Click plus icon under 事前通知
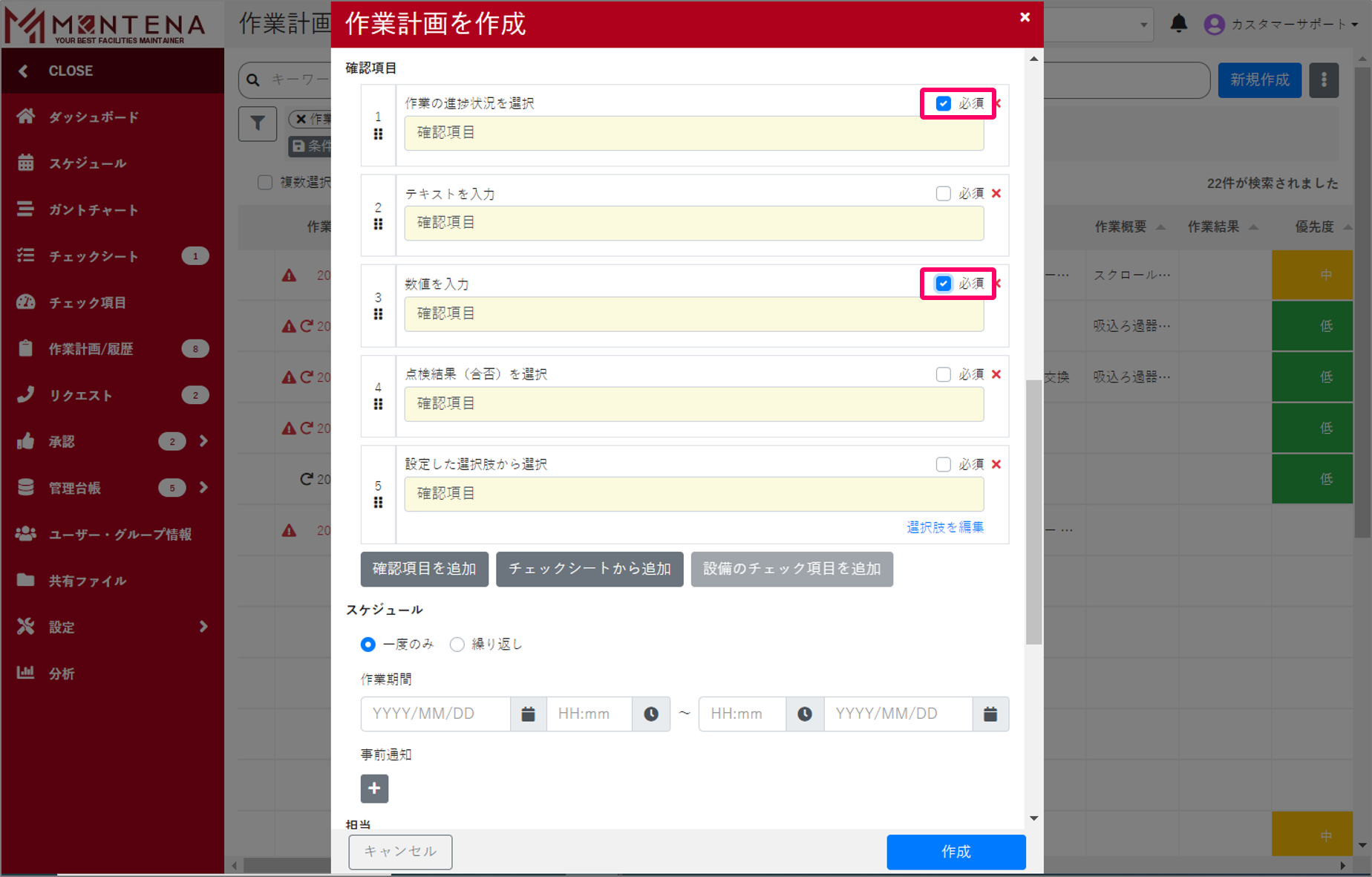 click(x=374, y=788)
